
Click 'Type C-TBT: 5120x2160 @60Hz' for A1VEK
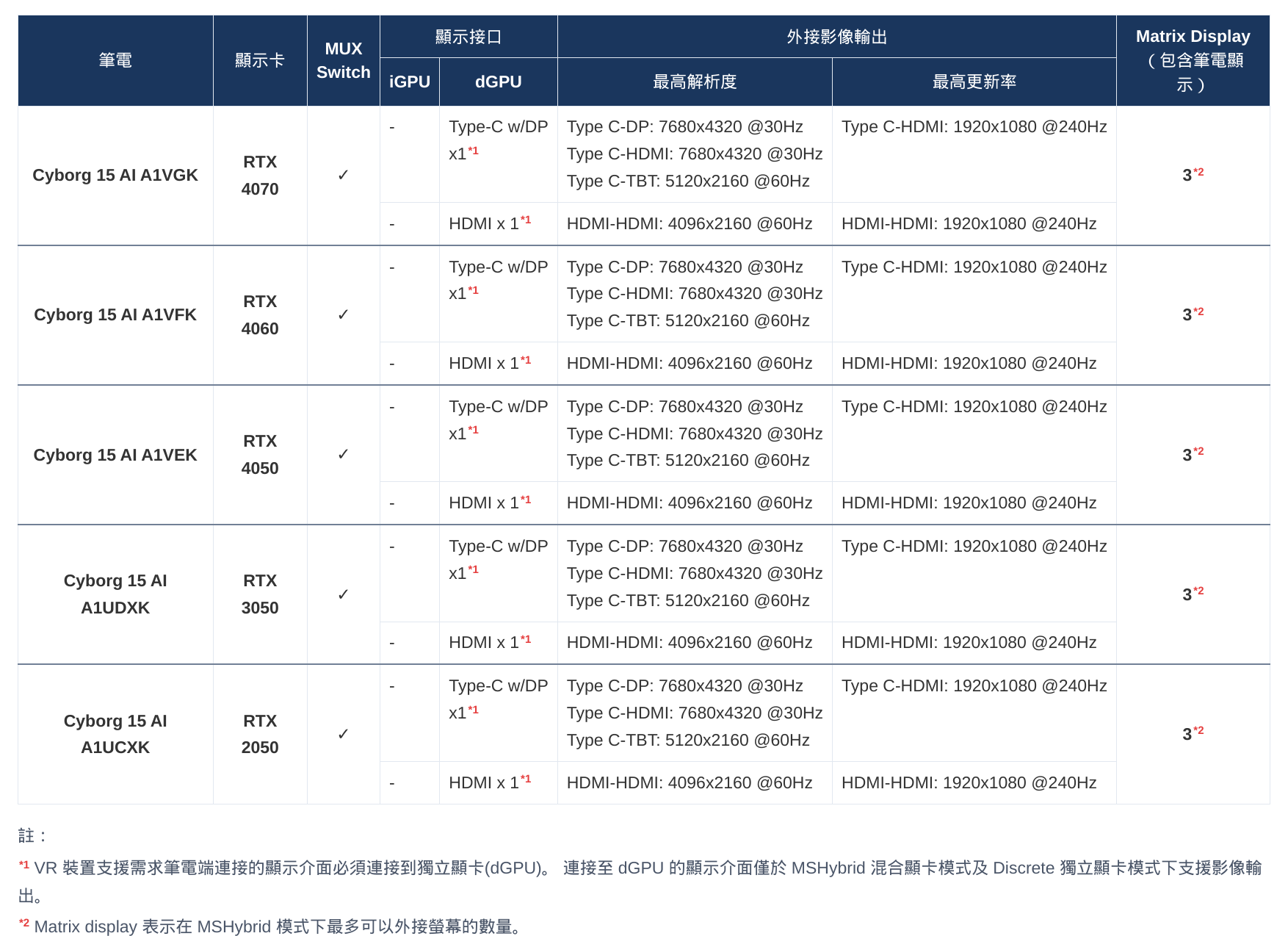(x=688, y=460)
